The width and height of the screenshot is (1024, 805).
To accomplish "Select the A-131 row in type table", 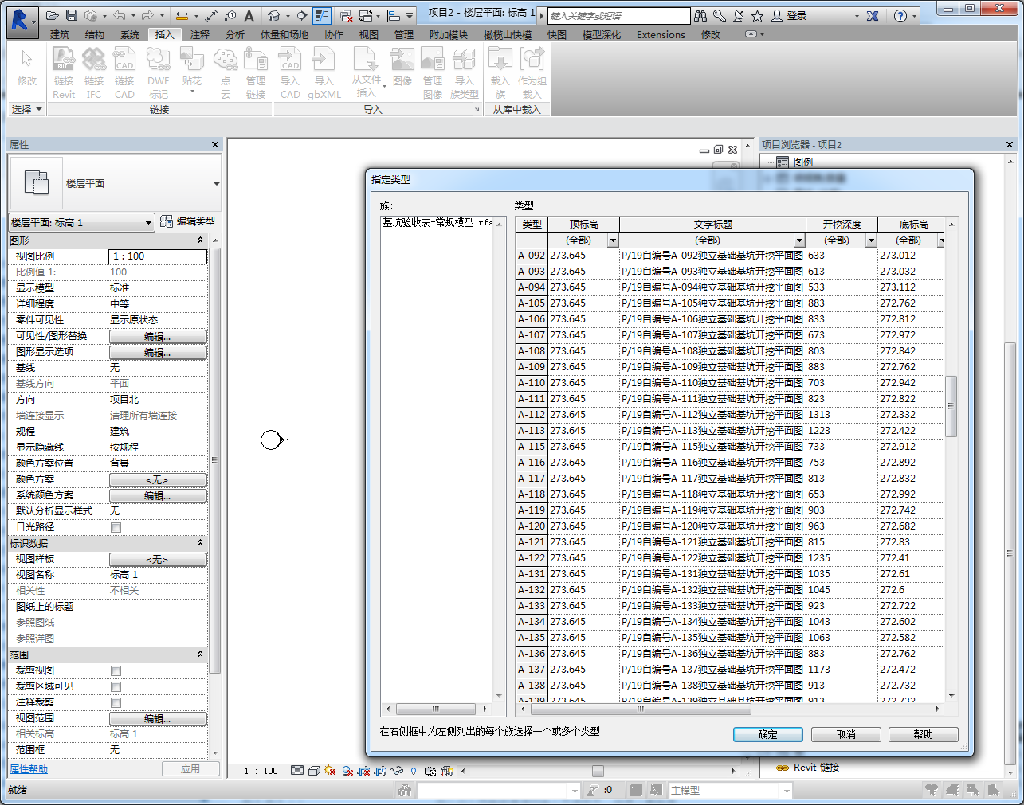I will 729,574.
